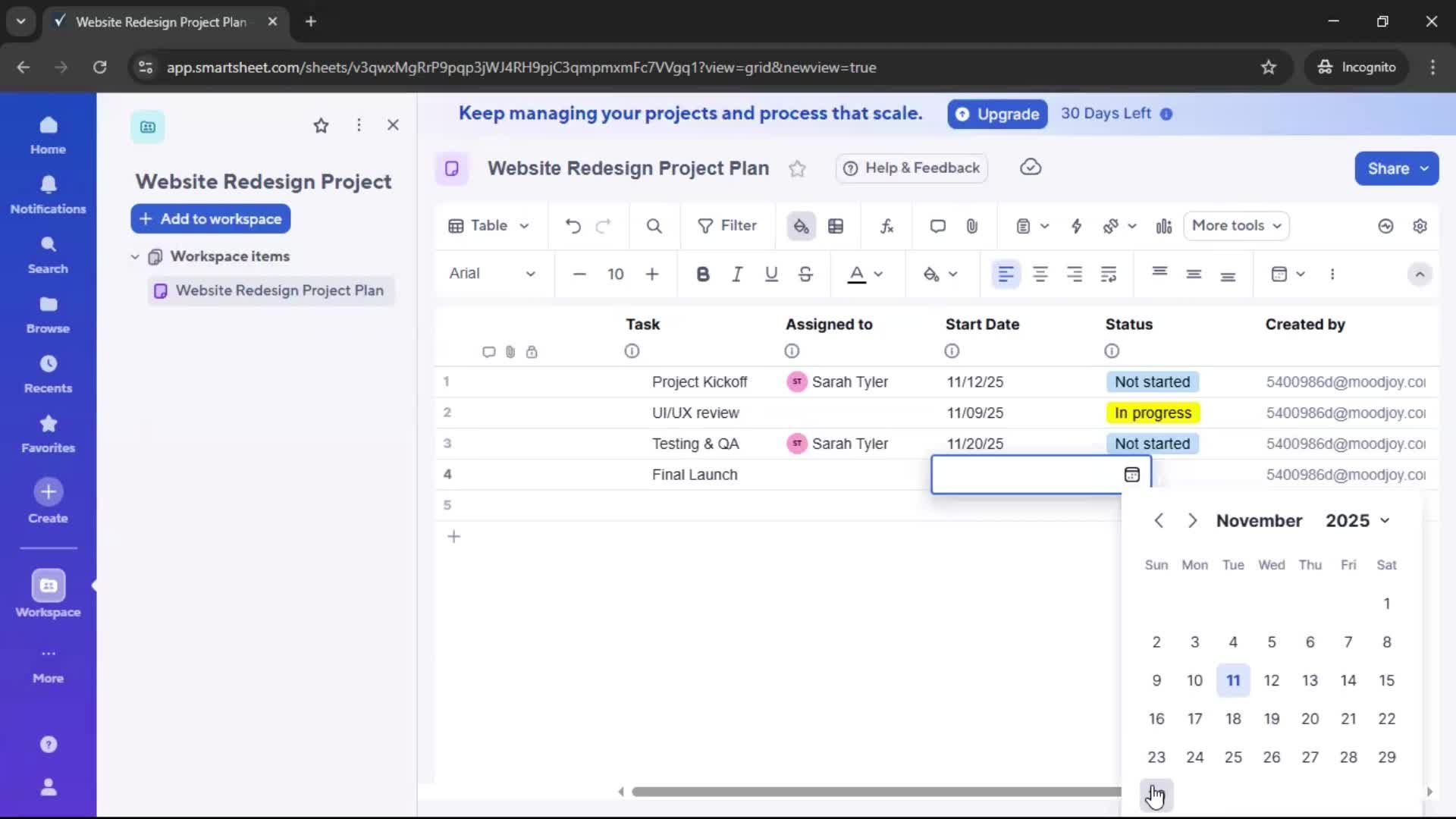Viewport: 1456px width, 819px height.
Task: Open the charts icon near More tools
Action: pyautogui.click(x=1164, y=225)
